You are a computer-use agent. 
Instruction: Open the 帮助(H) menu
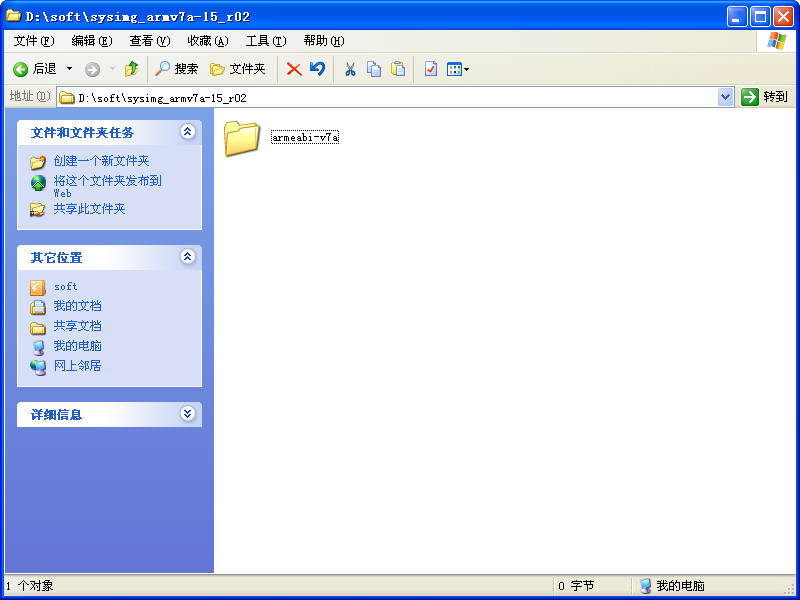(x=324, y=41)
